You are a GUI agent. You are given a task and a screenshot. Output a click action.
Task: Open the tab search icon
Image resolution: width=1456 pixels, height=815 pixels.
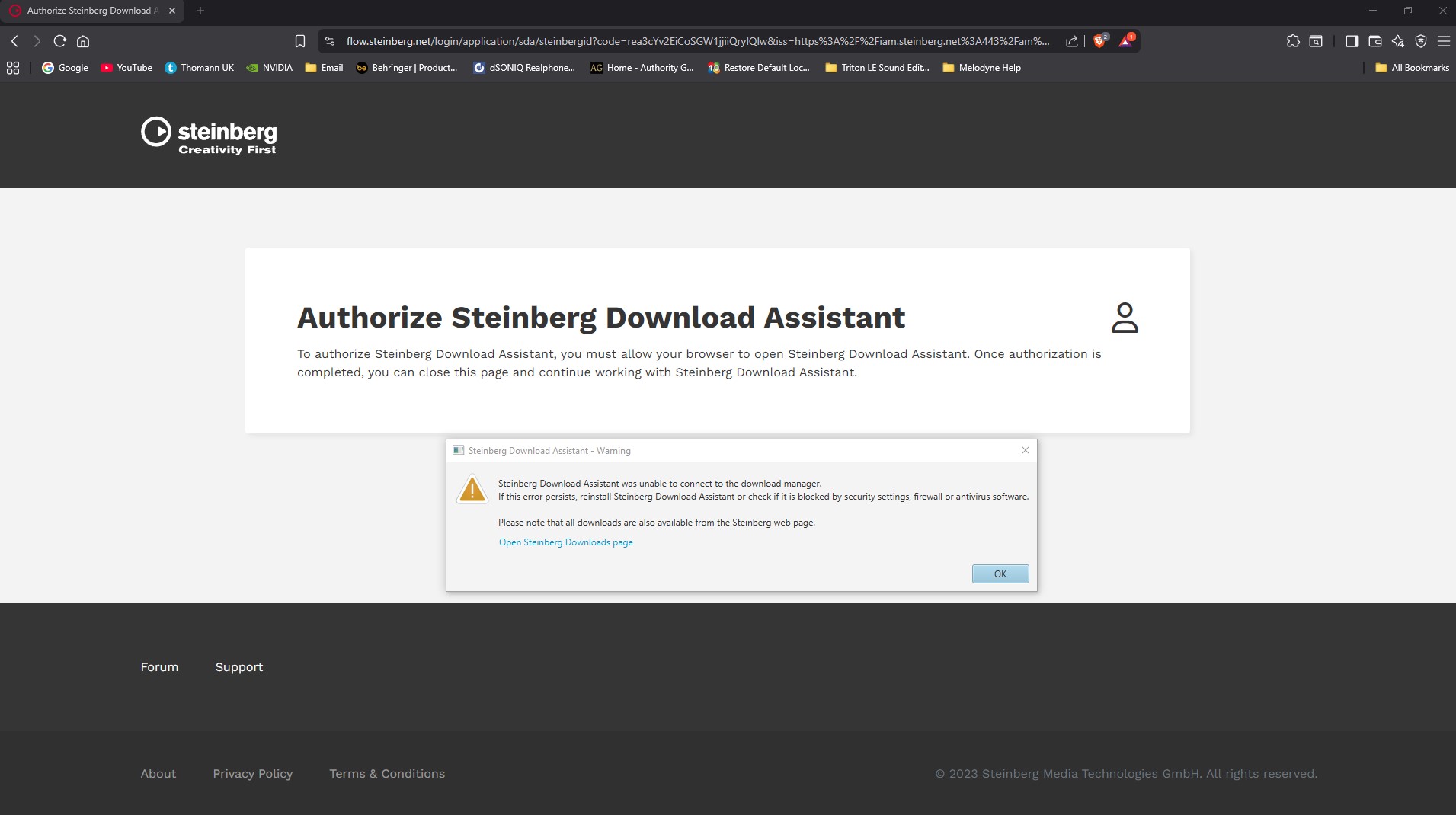pos(1316,41)
